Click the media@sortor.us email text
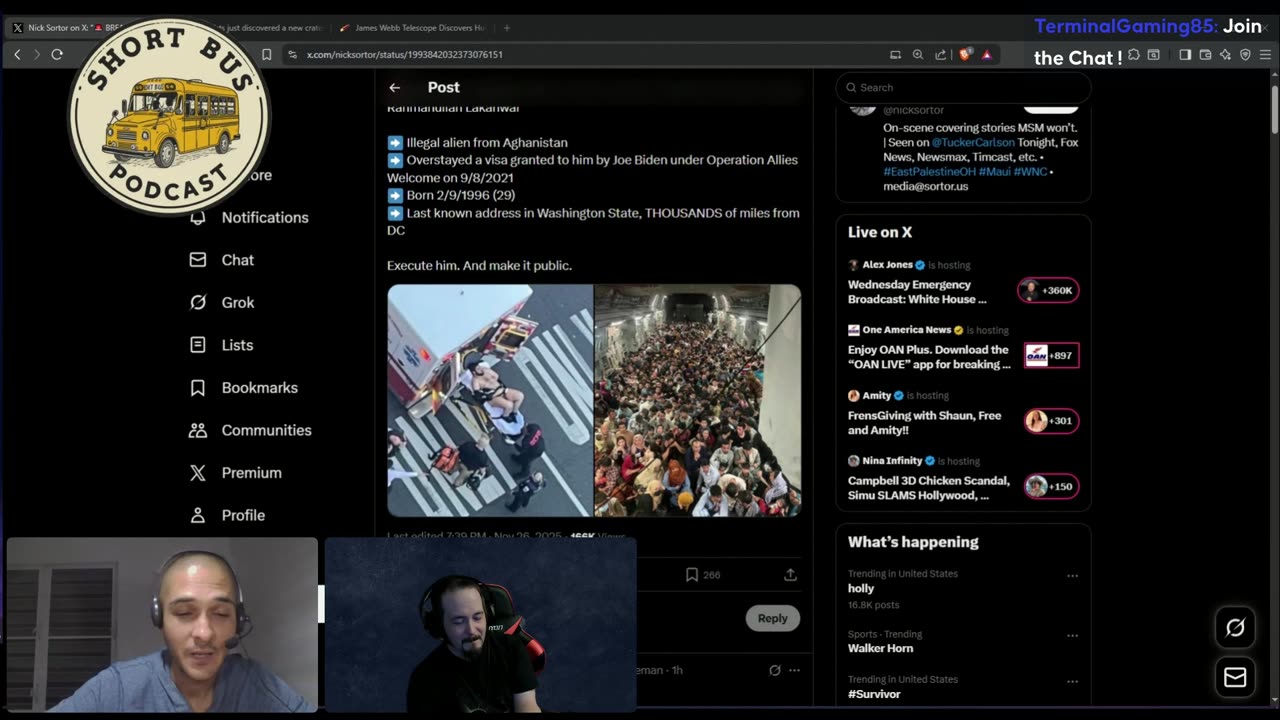Image resolution: width=1280 pixels, height=720 pixels. tap(926, 186)
